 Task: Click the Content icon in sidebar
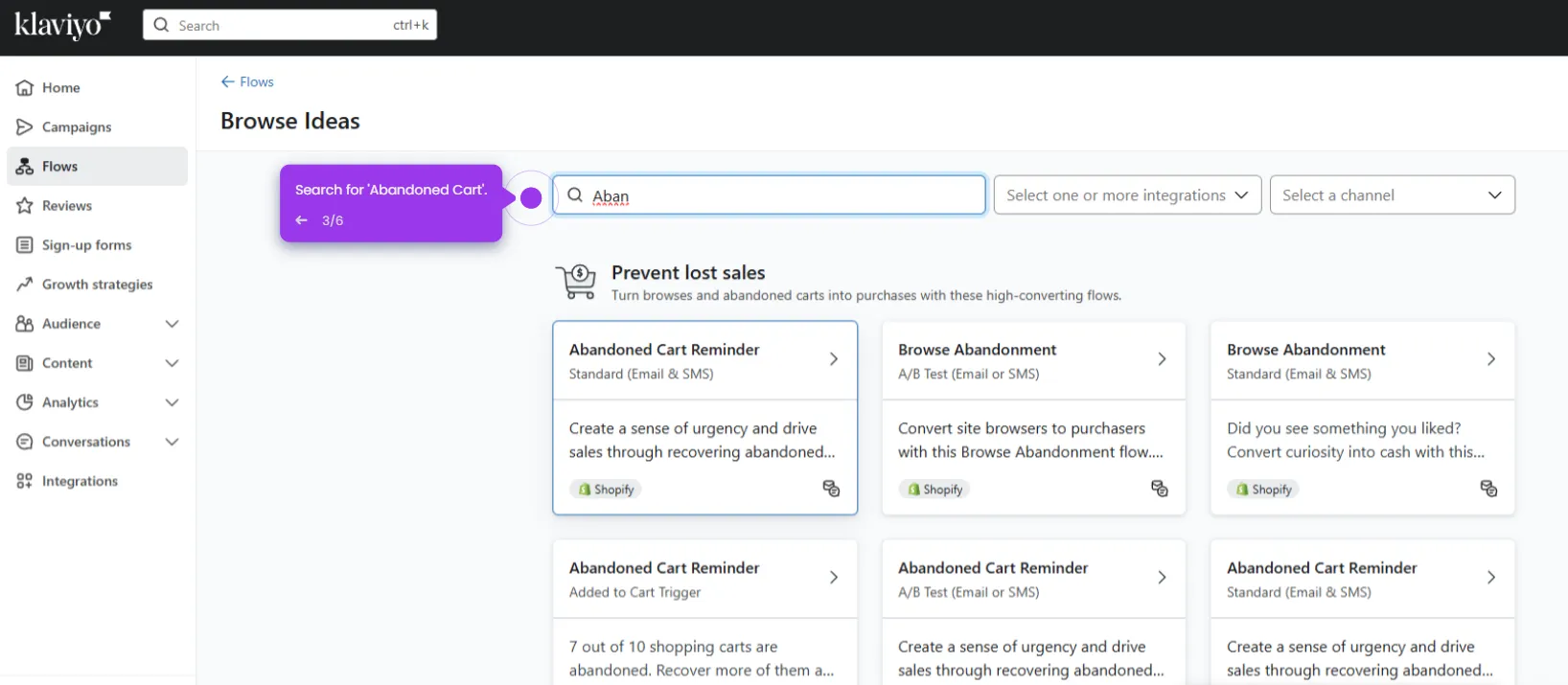tap(25, 363)
